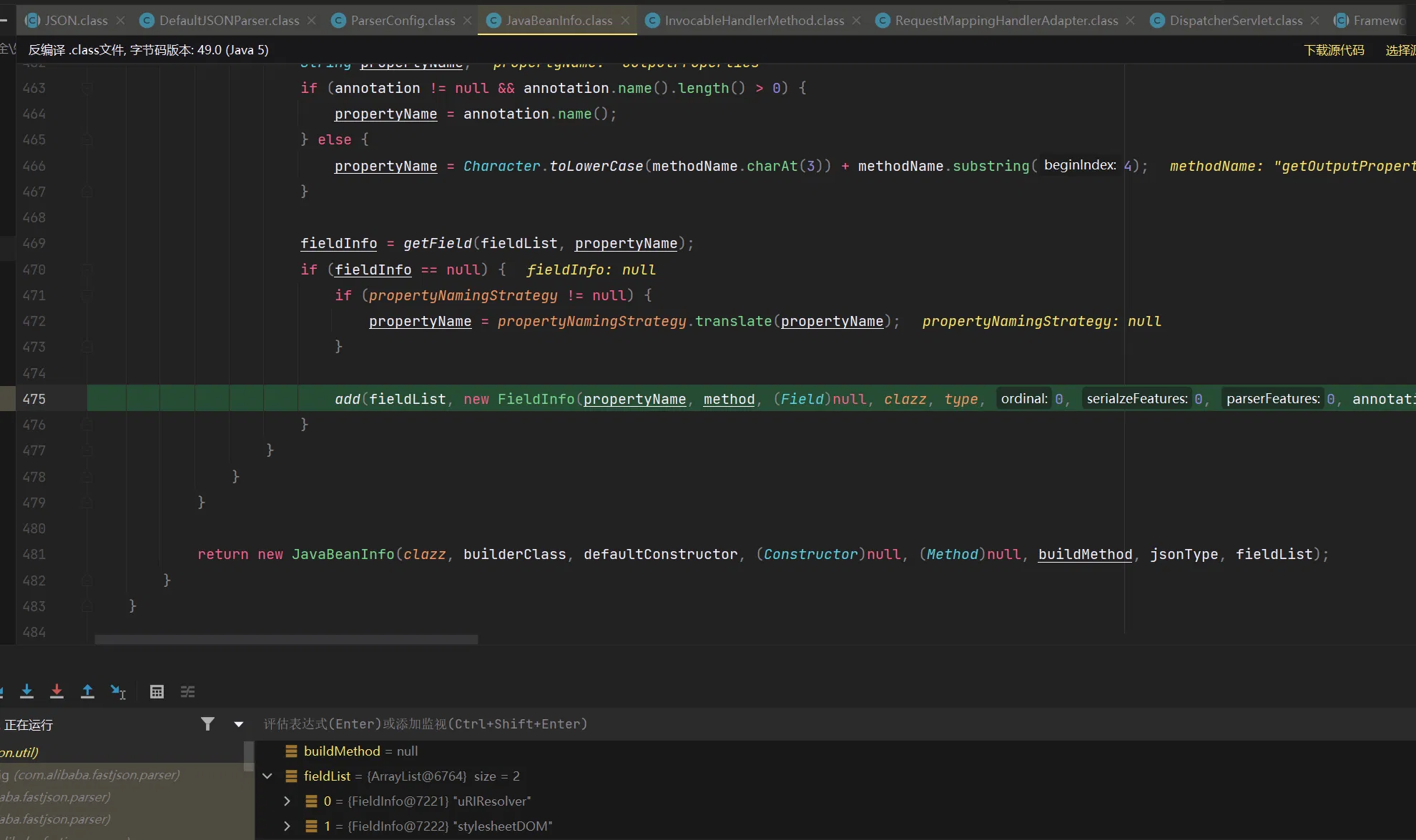Collapse the fieldList variable node
The width and height of the screenshot is (1416, 840).
(267, 776)
